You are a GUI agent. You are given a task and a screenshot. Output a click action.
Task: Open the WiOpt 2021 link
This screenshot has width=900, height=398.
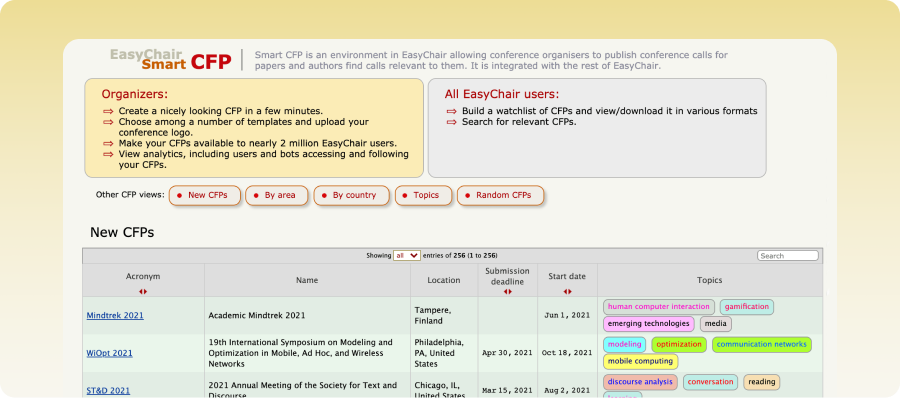(x=109, y=353)
